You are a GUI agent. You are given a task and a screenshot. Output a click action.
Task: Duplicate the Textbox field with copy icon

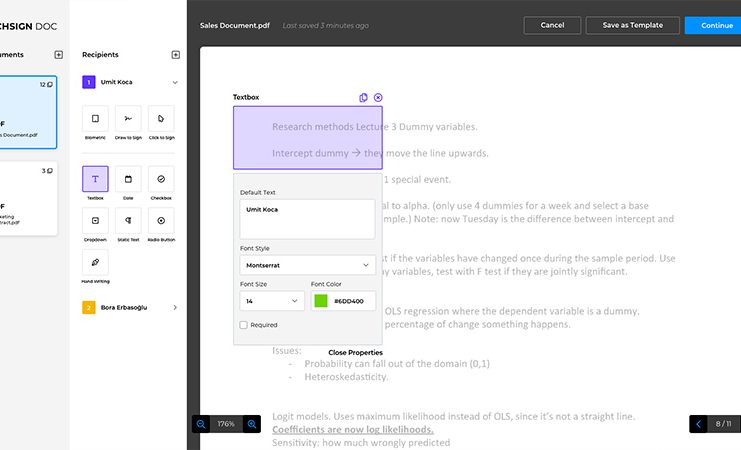coord(363,97)
